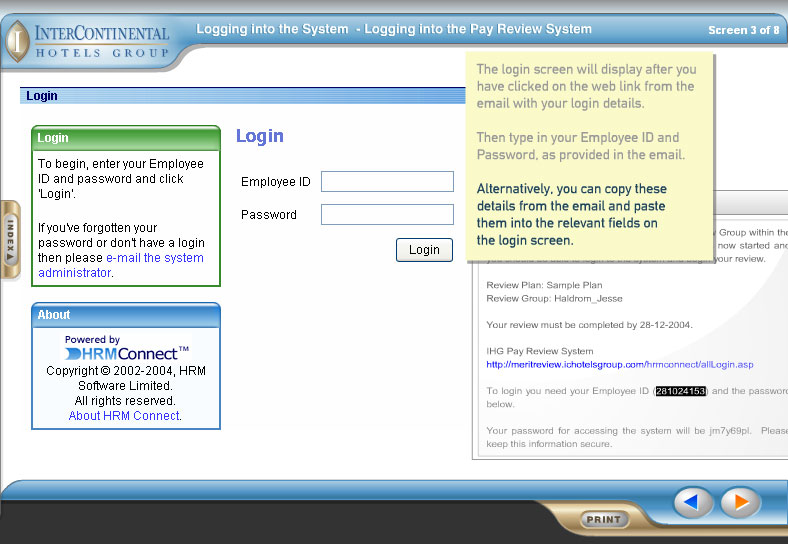This screenshot has width=788, height=544.
Task: Open About HRM Connect link
Action: coord(125,416)
